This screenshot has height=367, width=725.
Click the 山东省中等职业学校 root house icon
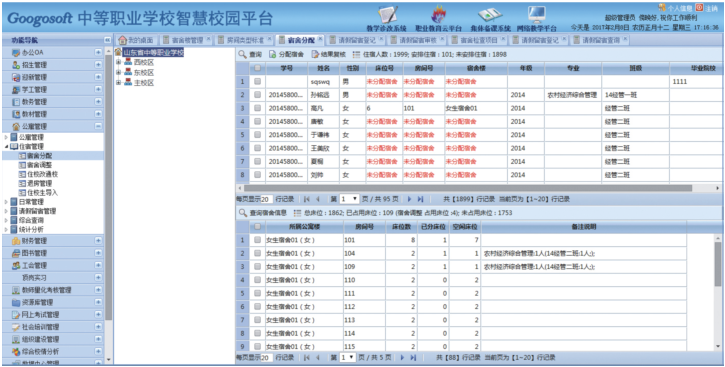(118, 53)
